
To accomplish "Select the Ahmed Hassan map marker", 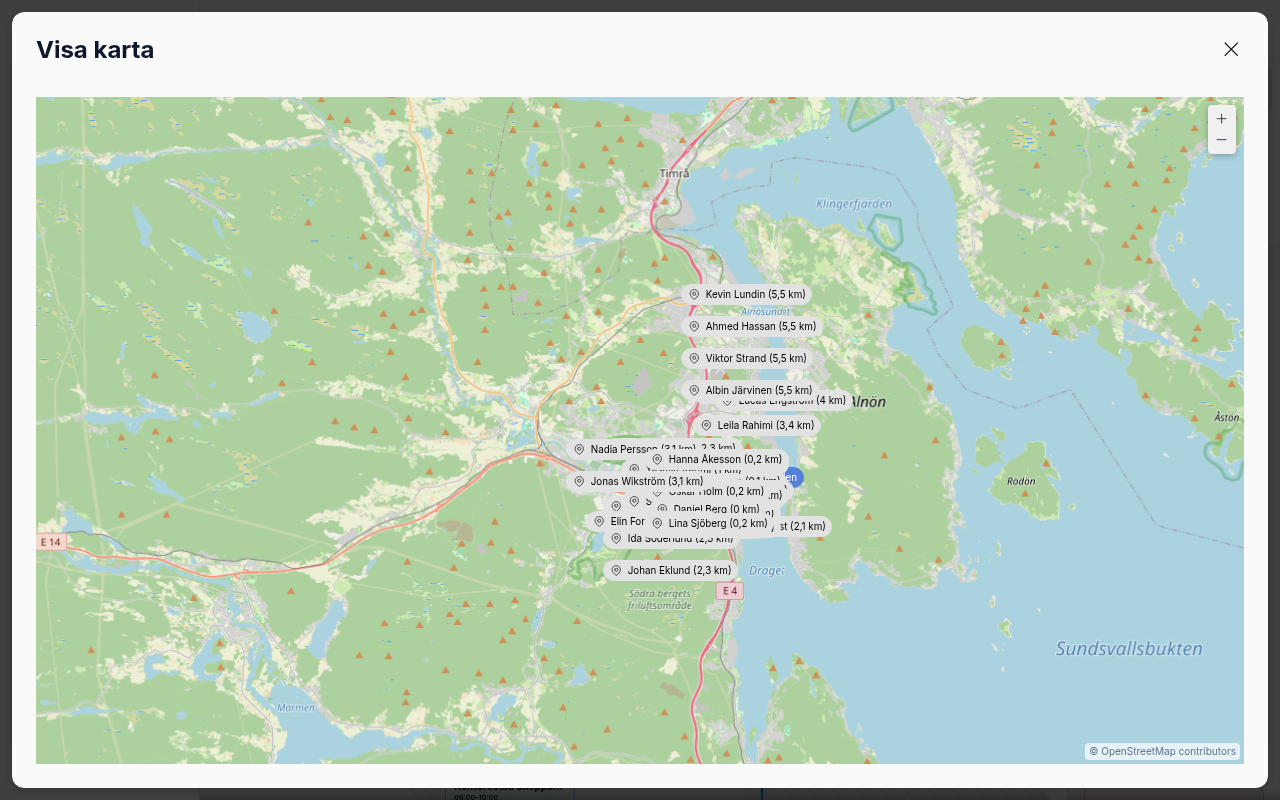I will click(x=751, y=326).
